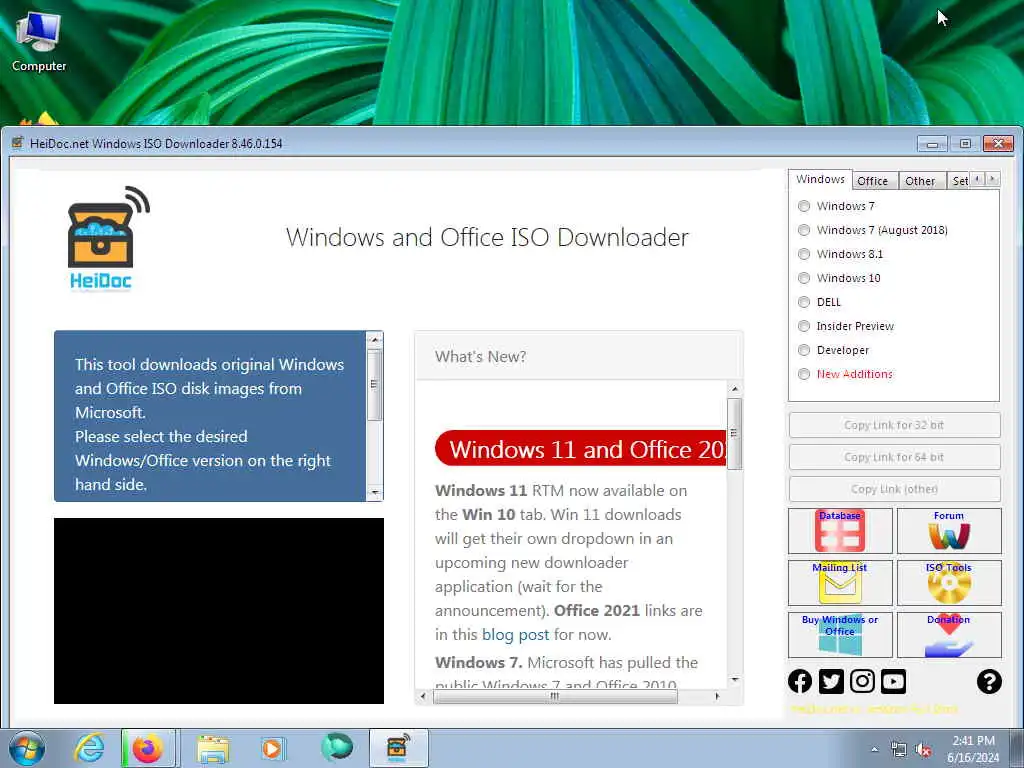1024x768 pixels.
Task: Select the DELL radio button
Action: [804, 302]
